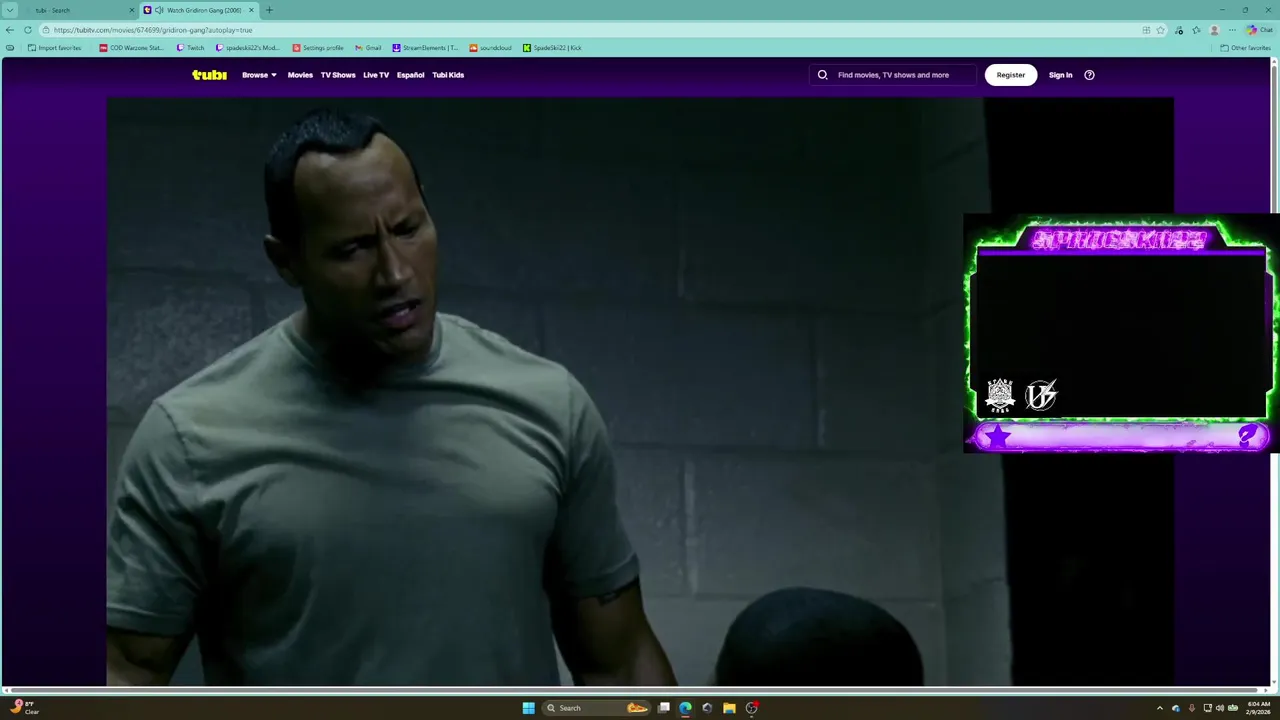Screen dimensions: 1280x720
Task: Mute the tab via its speaker icon
Action: tap(159, 10)
